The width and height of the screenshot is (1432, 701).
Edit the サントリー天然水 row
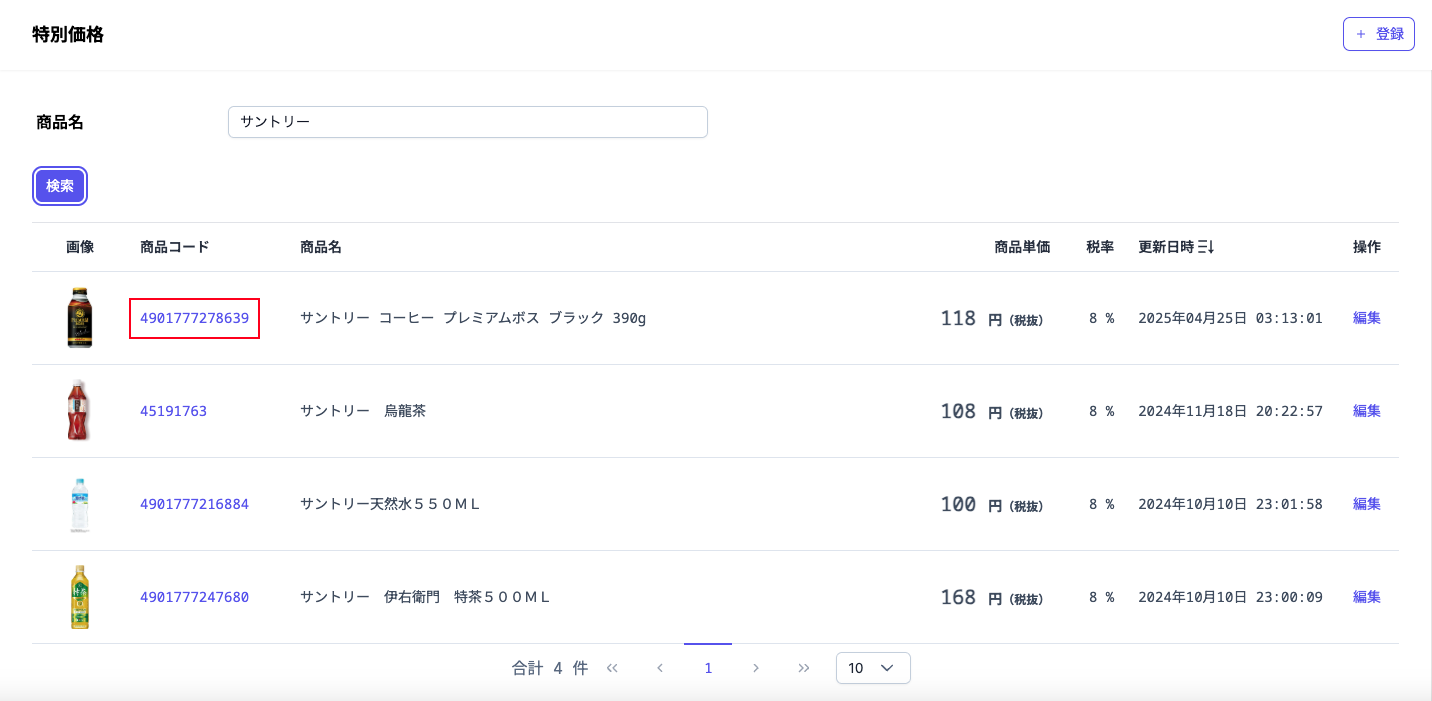1367,504
